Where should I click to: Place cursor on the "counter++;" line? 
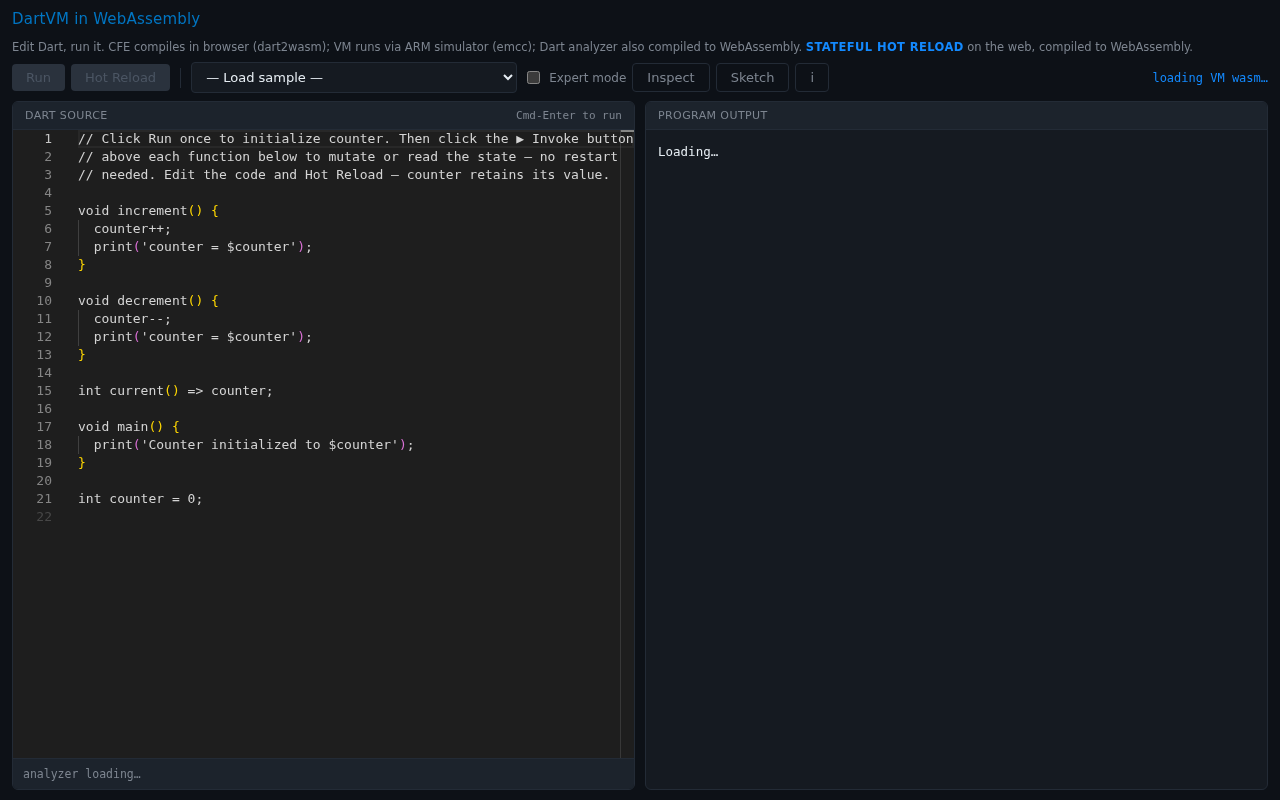(x=133, y=229)
